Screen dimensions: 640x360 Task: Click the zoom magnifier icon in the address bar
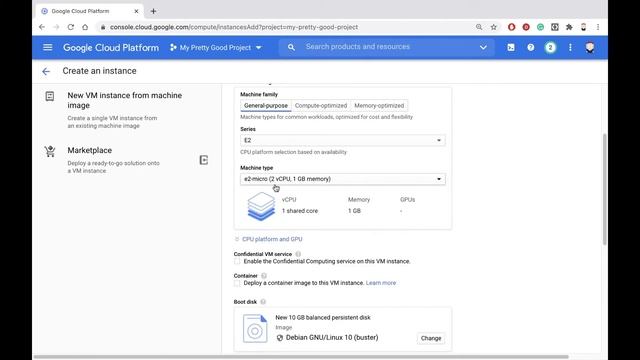(479, 27)
